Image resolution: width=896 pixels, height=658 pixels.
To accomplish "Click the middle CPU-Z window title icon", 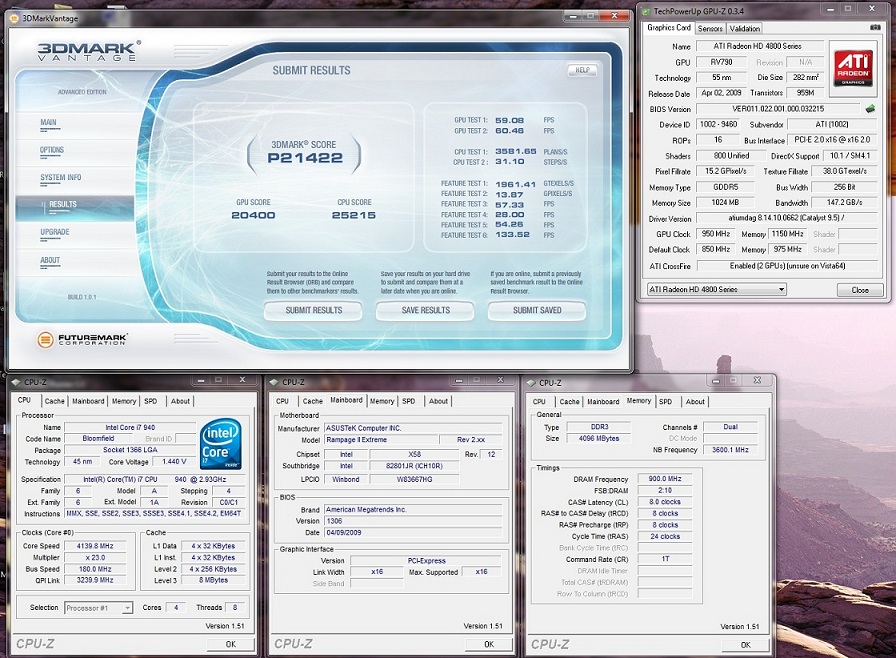I will pos(275,382).
